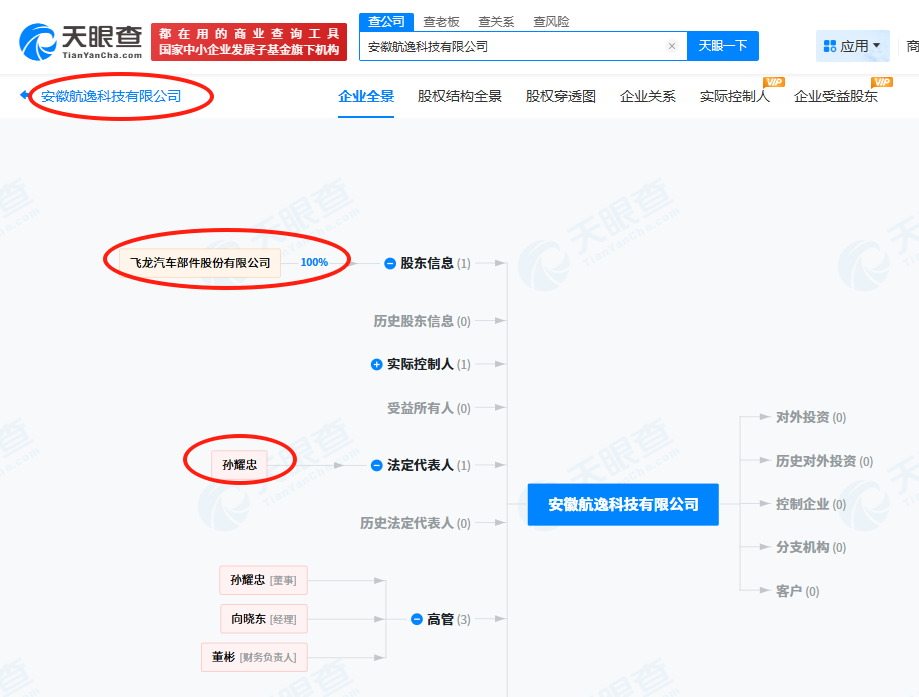Image resolution: width=919 pixels, height=697 pixels.
Task: Open executive 董彬 [财务负责人] node
Action: [x=254, y=657]
